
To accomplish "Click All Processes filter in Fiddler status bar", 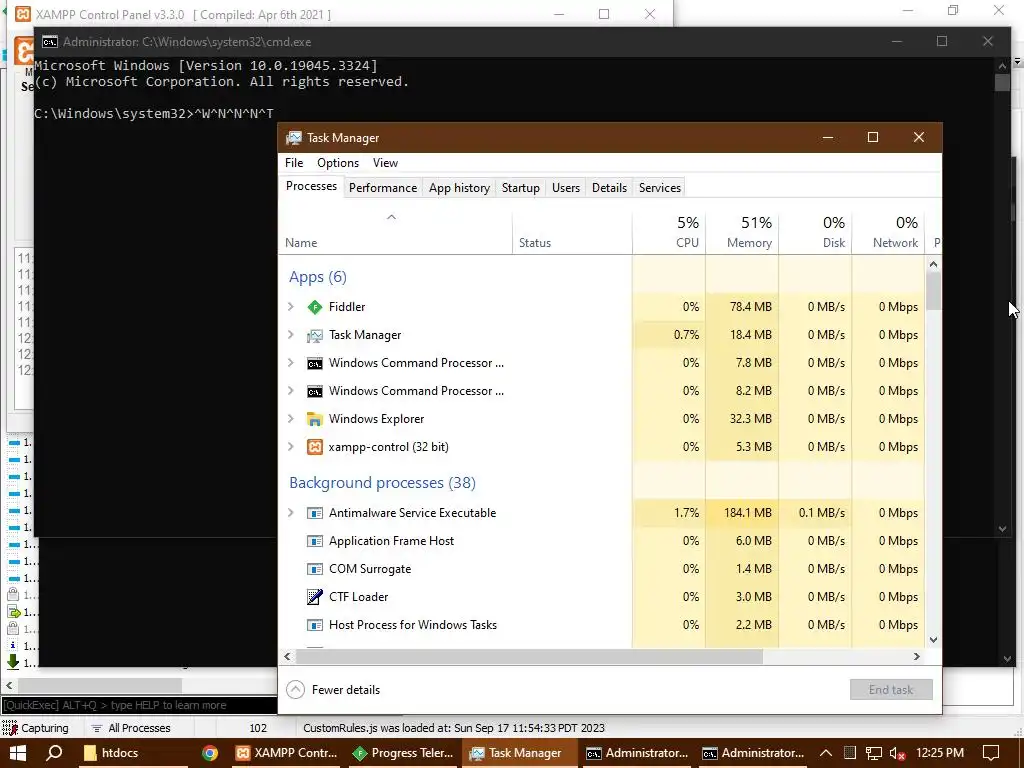I will click(x=131, y=728).
